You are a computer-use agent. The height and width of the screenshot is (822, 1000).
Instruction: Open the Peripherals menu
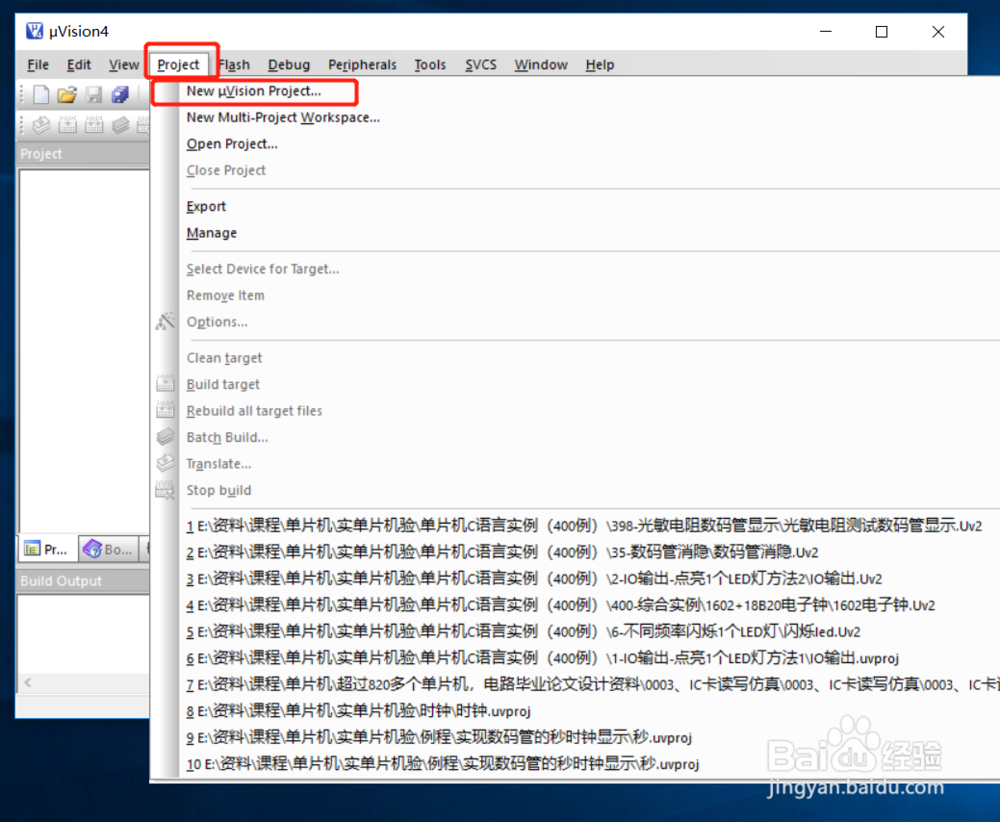(362, 64)
